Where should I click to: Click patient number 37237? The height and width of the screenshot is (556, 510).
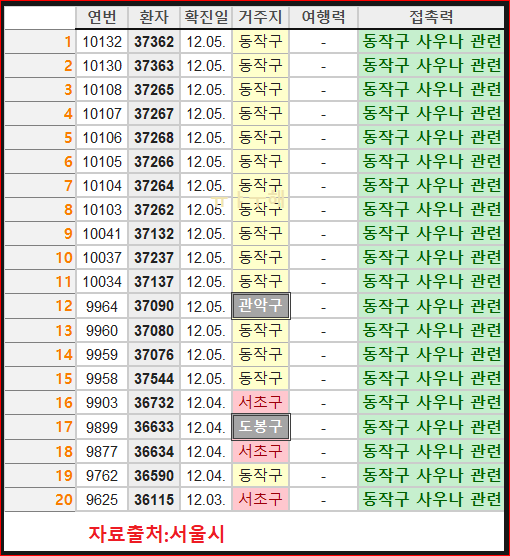point(154,258)
